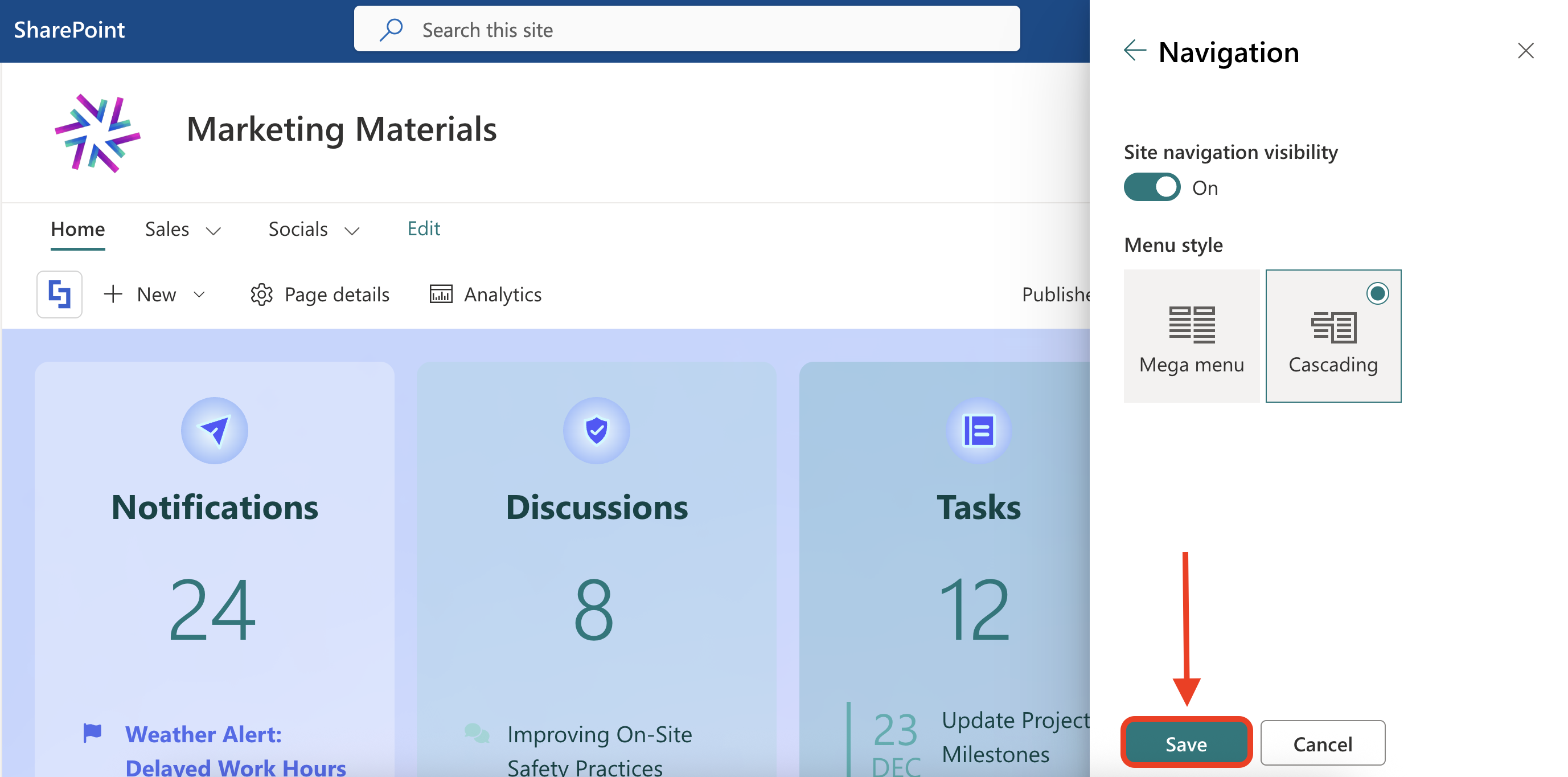Turn off Site navigation visibility toggle
Viewport: 1568px width, 777px height.
(x=1152, y=187)
